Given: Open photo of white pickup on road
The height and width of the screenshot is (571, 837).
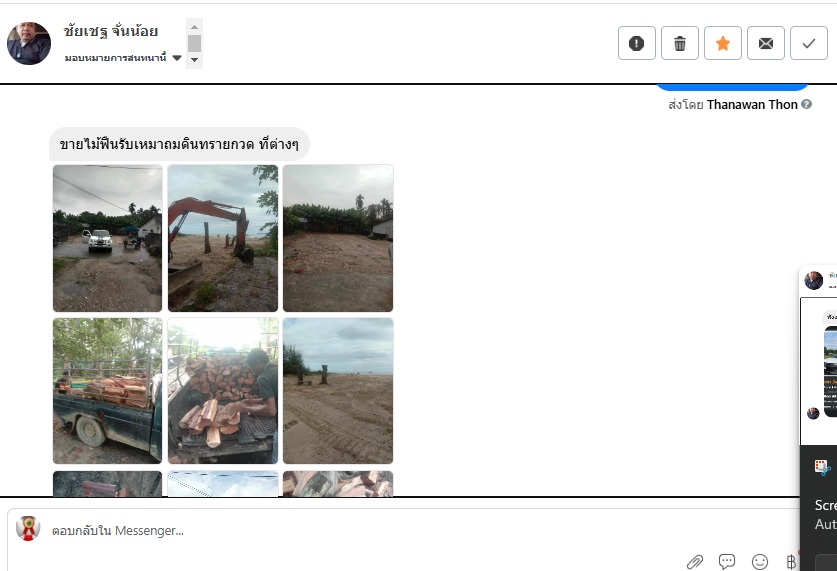Looking at the screenshot, I should pyautogui.click(x=107, y=238).
